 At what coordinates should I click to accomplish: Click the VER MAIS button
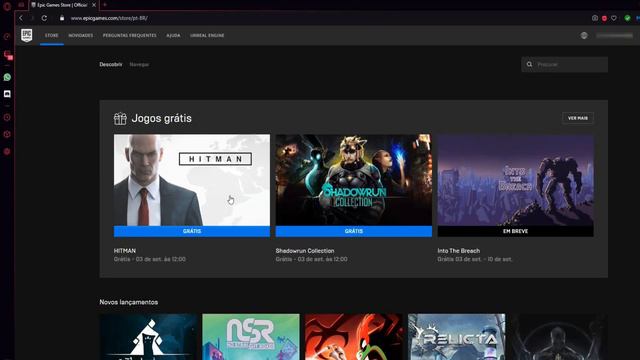(578, 118)
